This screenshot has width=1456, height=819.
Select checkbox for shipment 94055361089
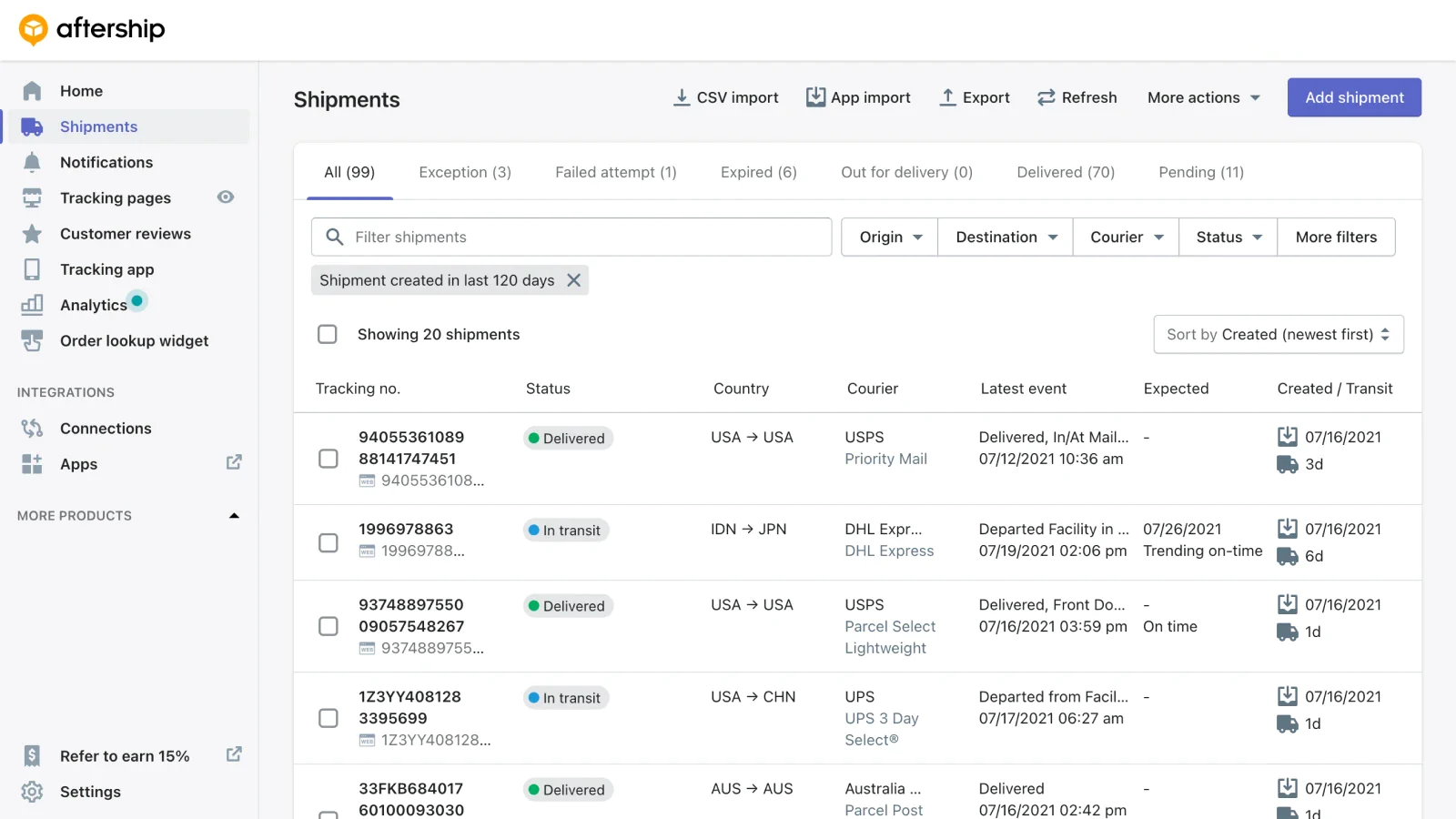tap(329, 459)
